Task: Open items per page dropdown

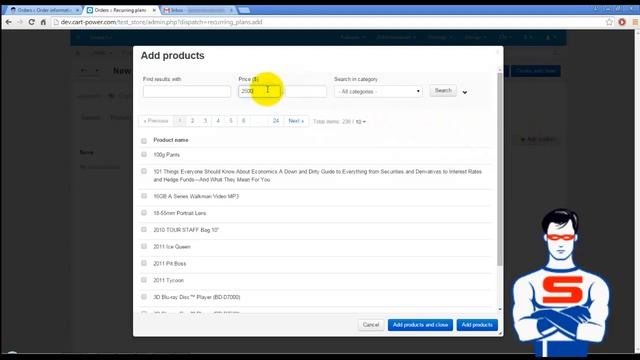Action: pos(360,122)
